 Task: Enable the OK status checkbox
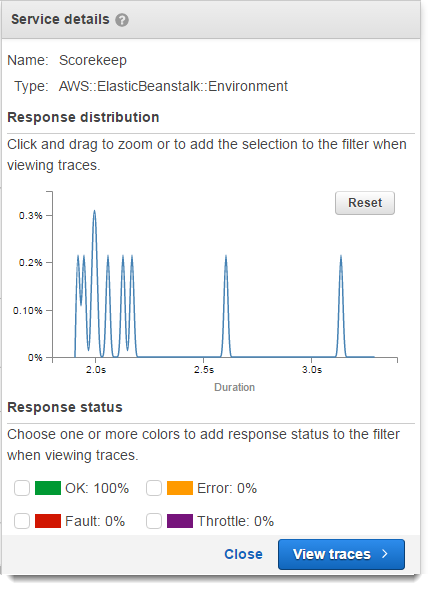point(22,488)
